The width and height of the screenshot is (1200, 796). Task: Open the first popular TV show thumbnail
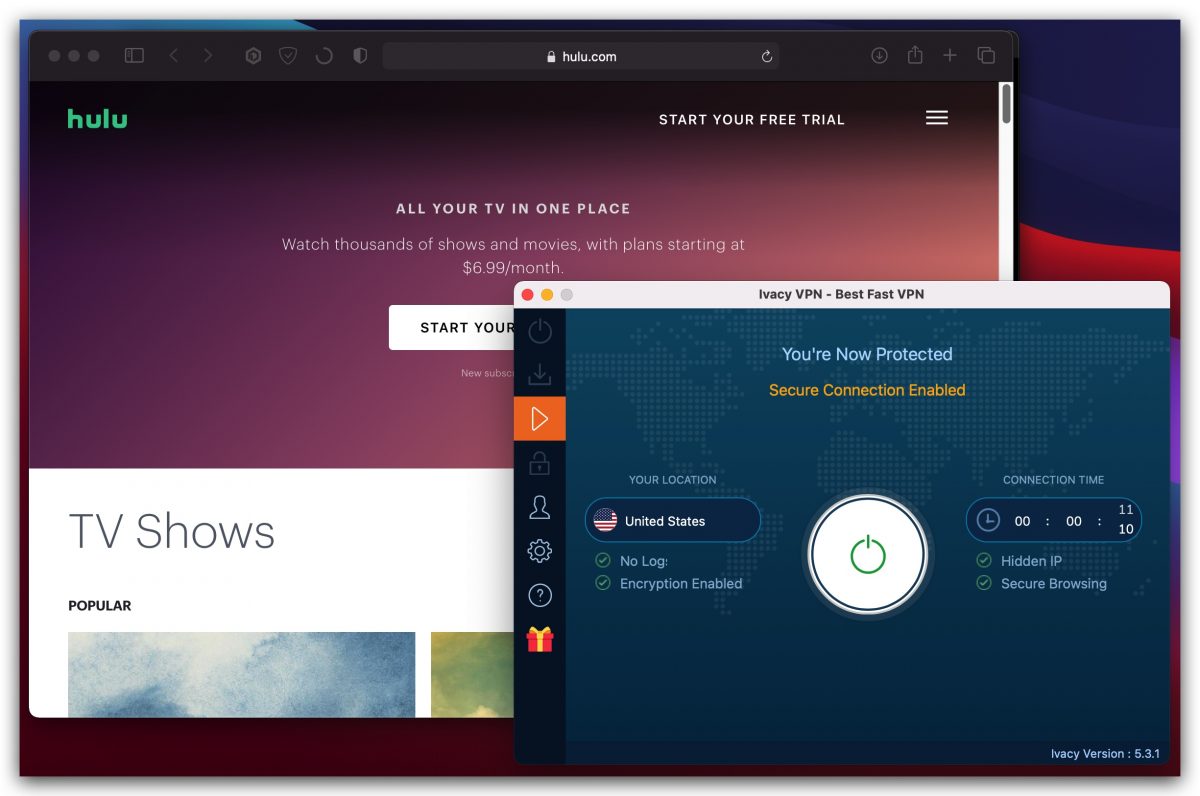[241, 674]
